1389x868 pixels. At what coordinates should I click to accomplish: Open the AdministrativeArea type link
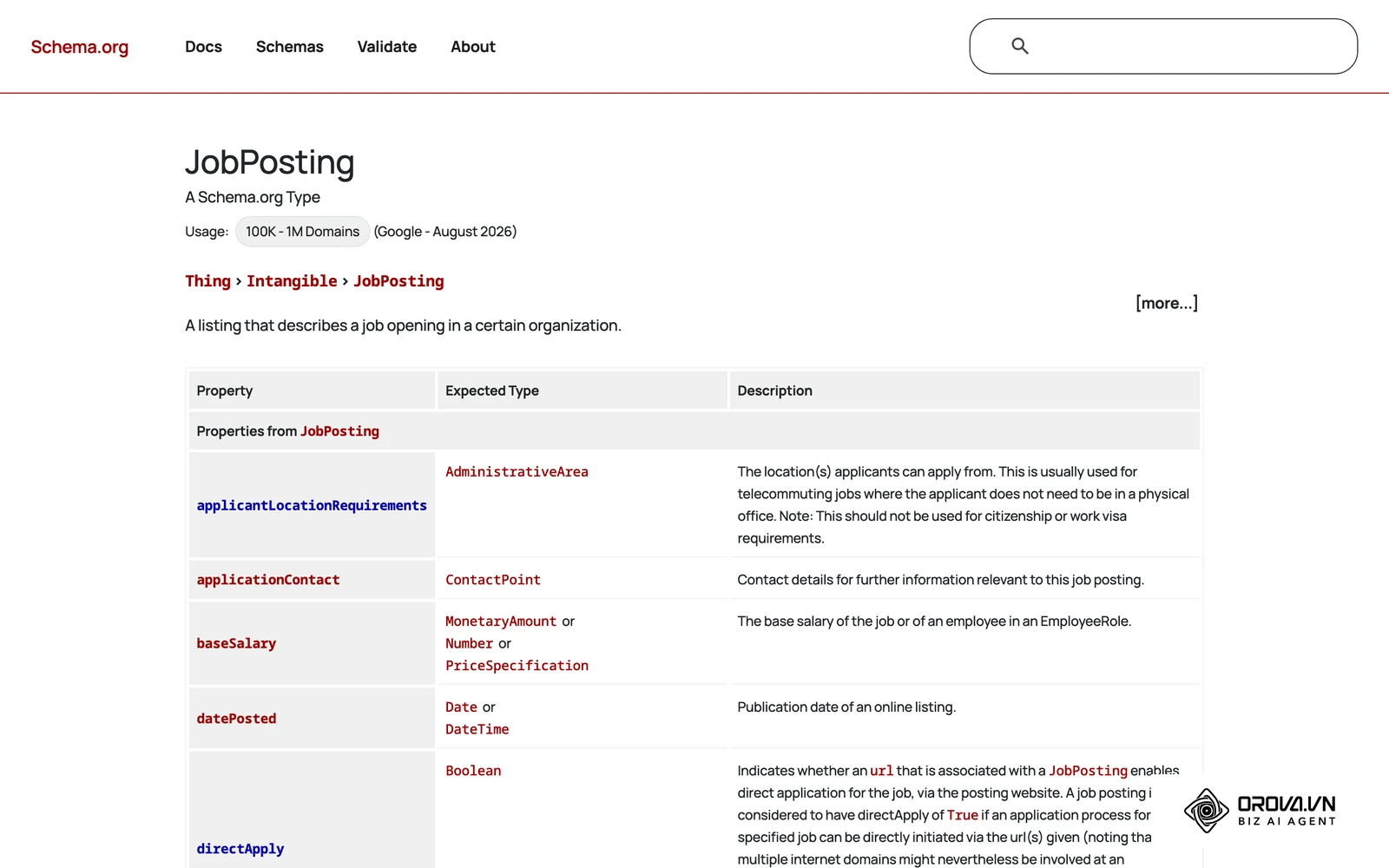[517, 472]
